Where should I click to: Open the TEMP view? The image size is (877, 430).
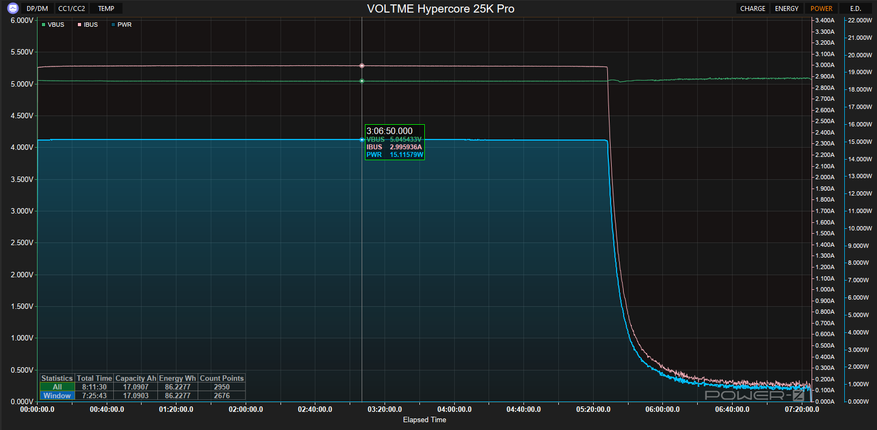pyautogui.click(x=106, y=8)
